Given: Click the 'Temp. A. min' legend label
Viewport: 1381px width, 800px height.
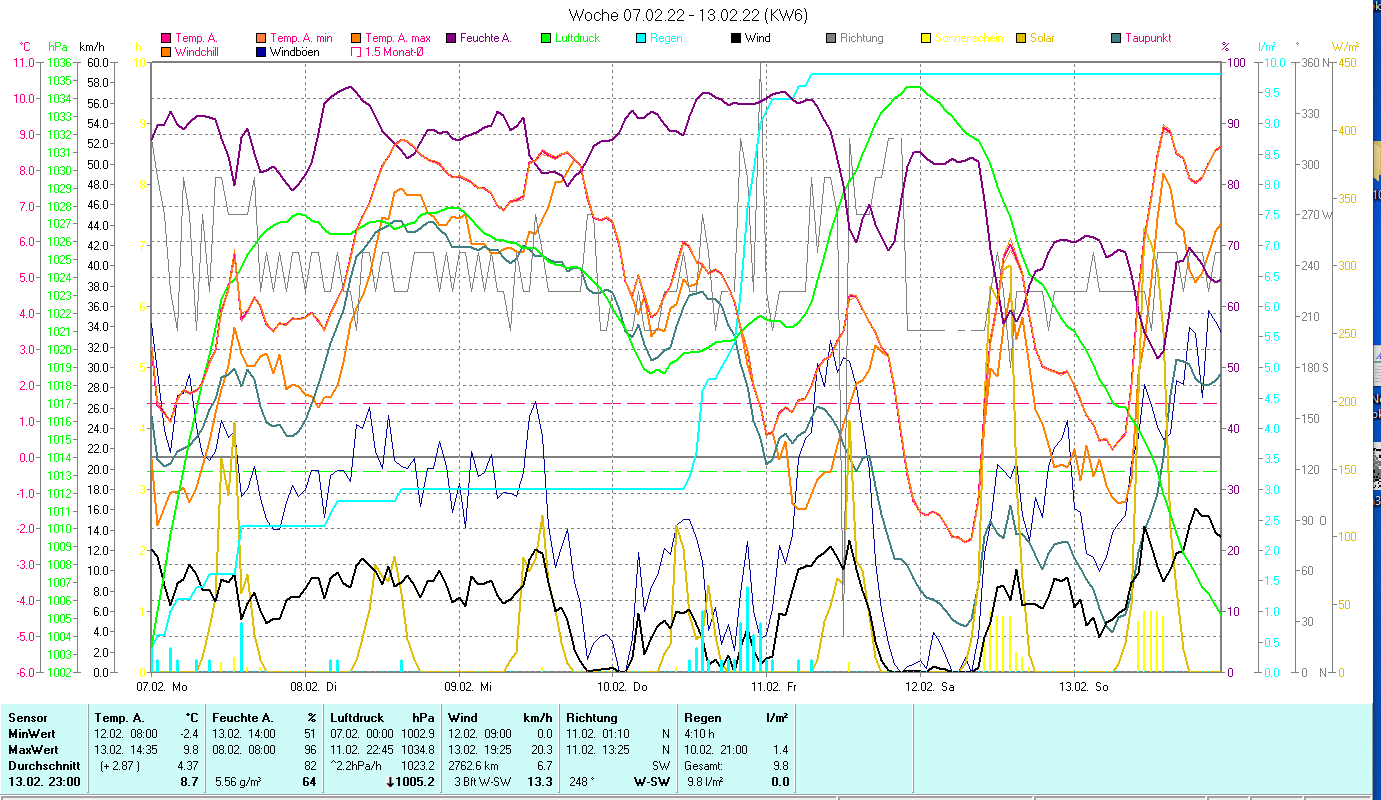Looking at the screenshot, I should tap(302, 38).
